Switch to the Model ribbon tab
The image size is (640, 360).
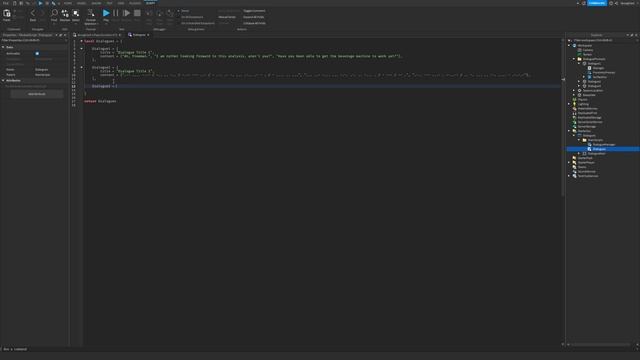point(81,3)
